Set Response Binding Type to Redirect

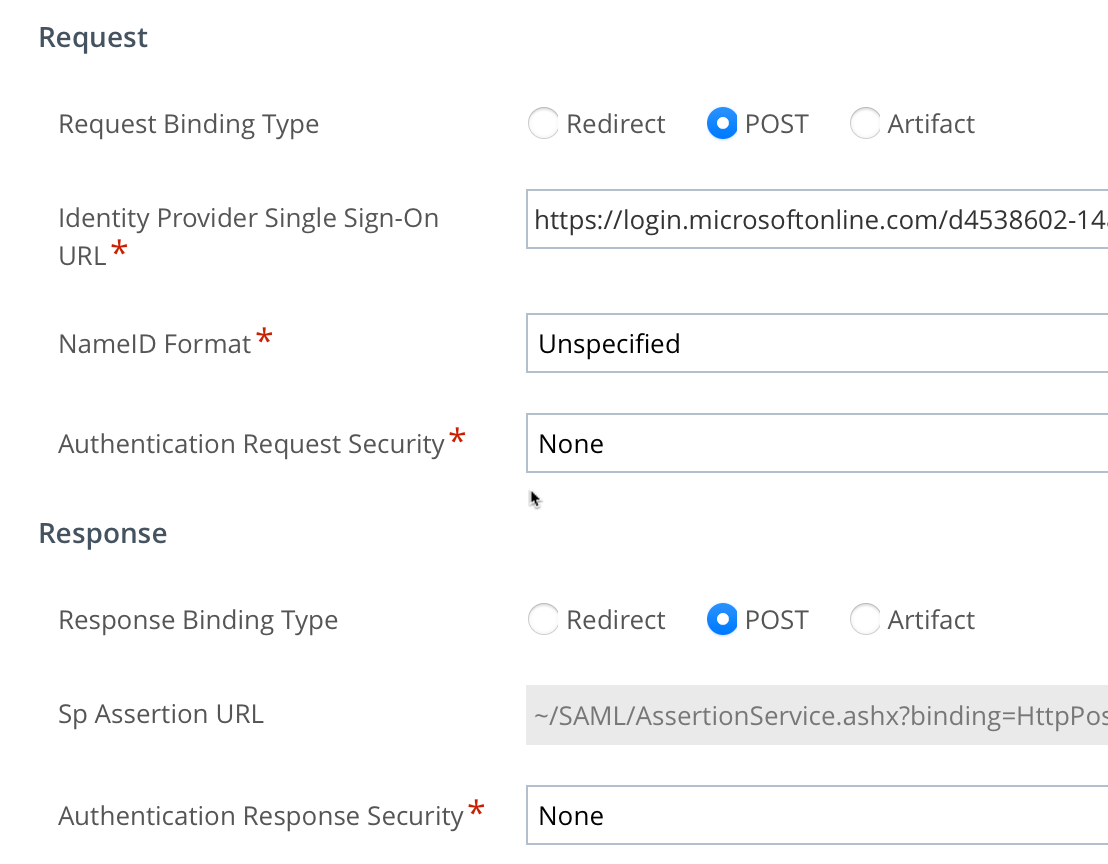tap(543, 620)
